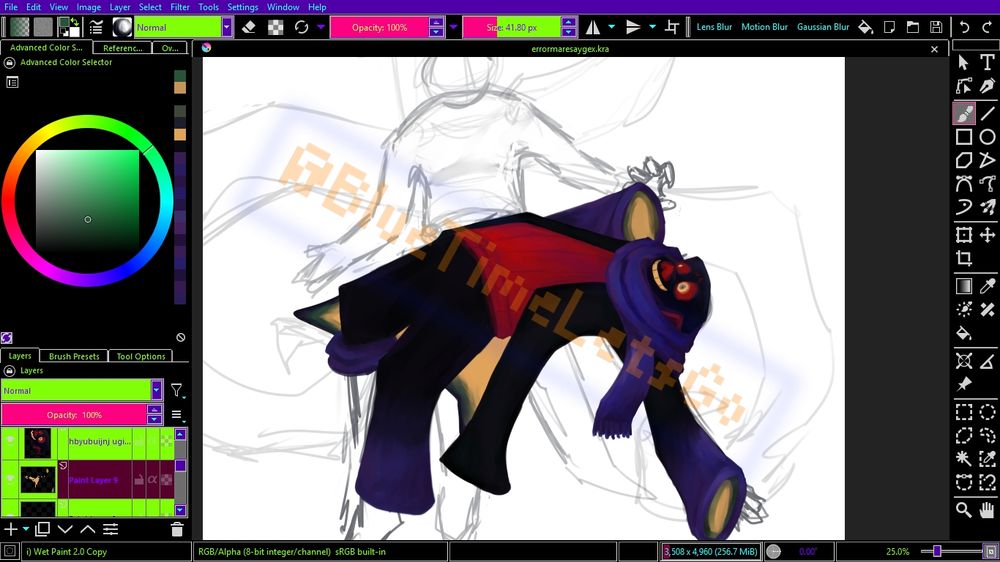Toggle preserve alpha checkerboard button
This screenshot has height=562, width=1000.
[276, 27]
